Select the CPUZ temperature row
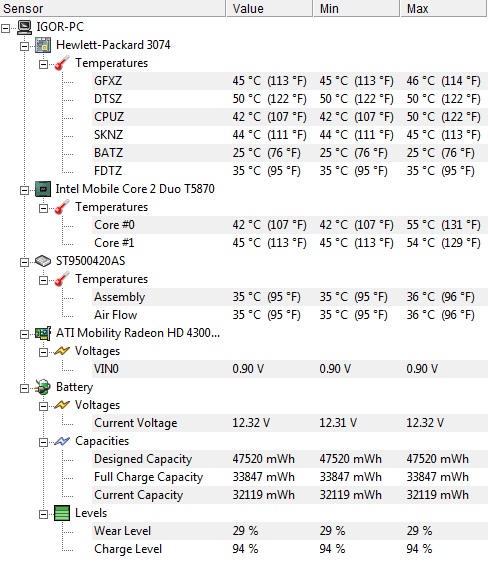488x562 pixels. (290, 117)
